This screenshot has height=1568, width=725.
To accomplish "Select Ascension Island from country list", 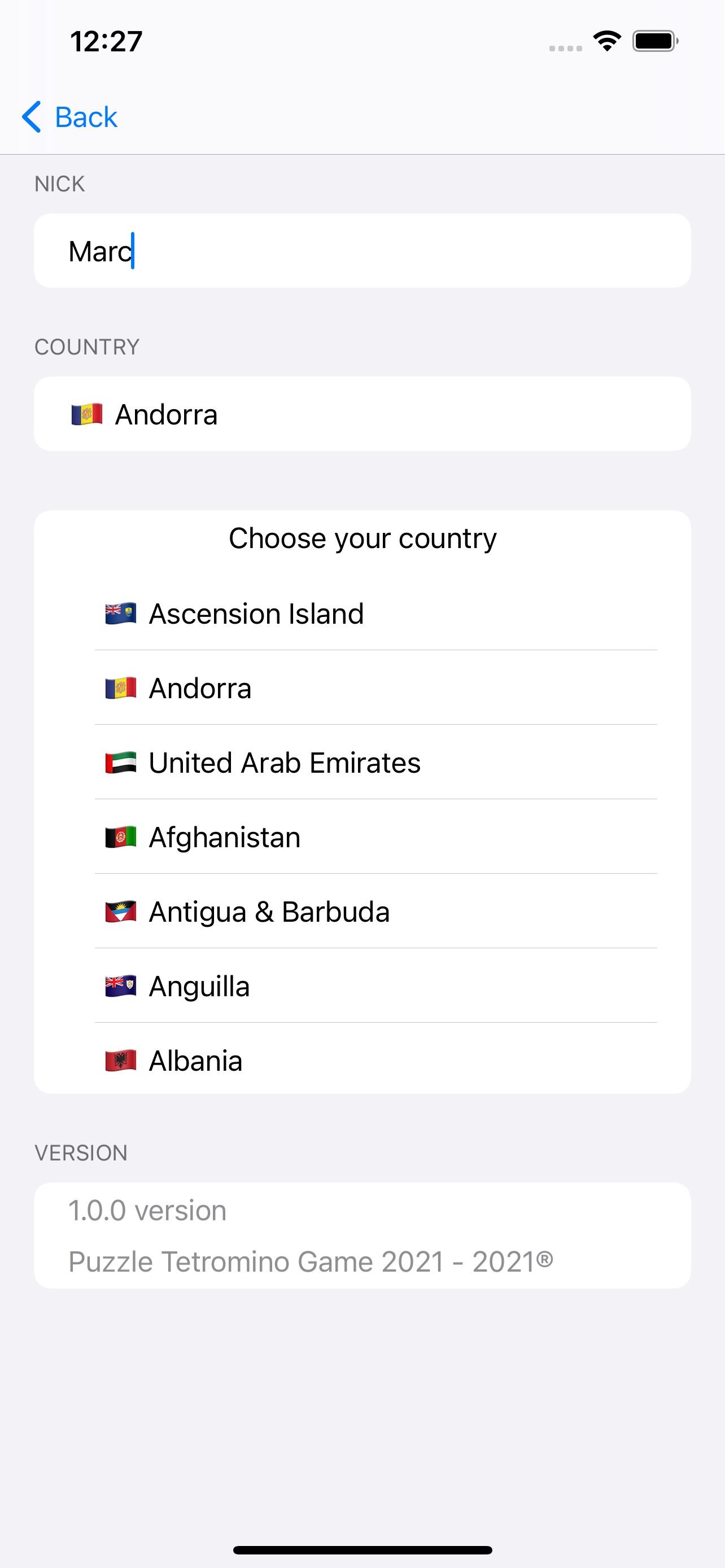I will tap(376, 614).
